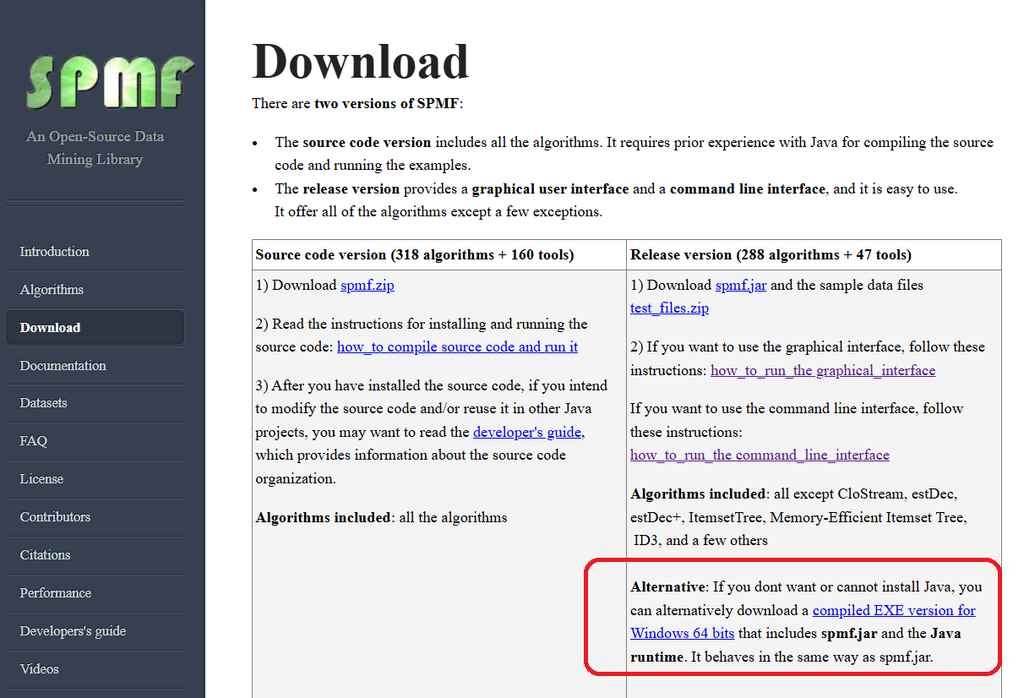The width and height of the screenshot is (1024, 698).
Task: Open graphical interface instructions link
Action: (823, 370)
